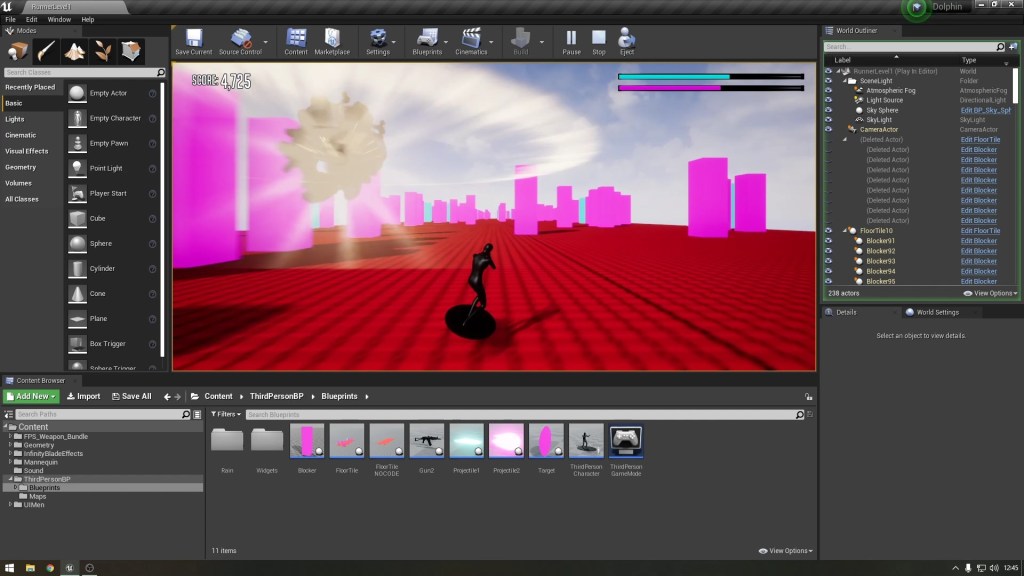Hide the Blocker91 actor via eye icon
Screen dimensions: 1024x576
828,241
